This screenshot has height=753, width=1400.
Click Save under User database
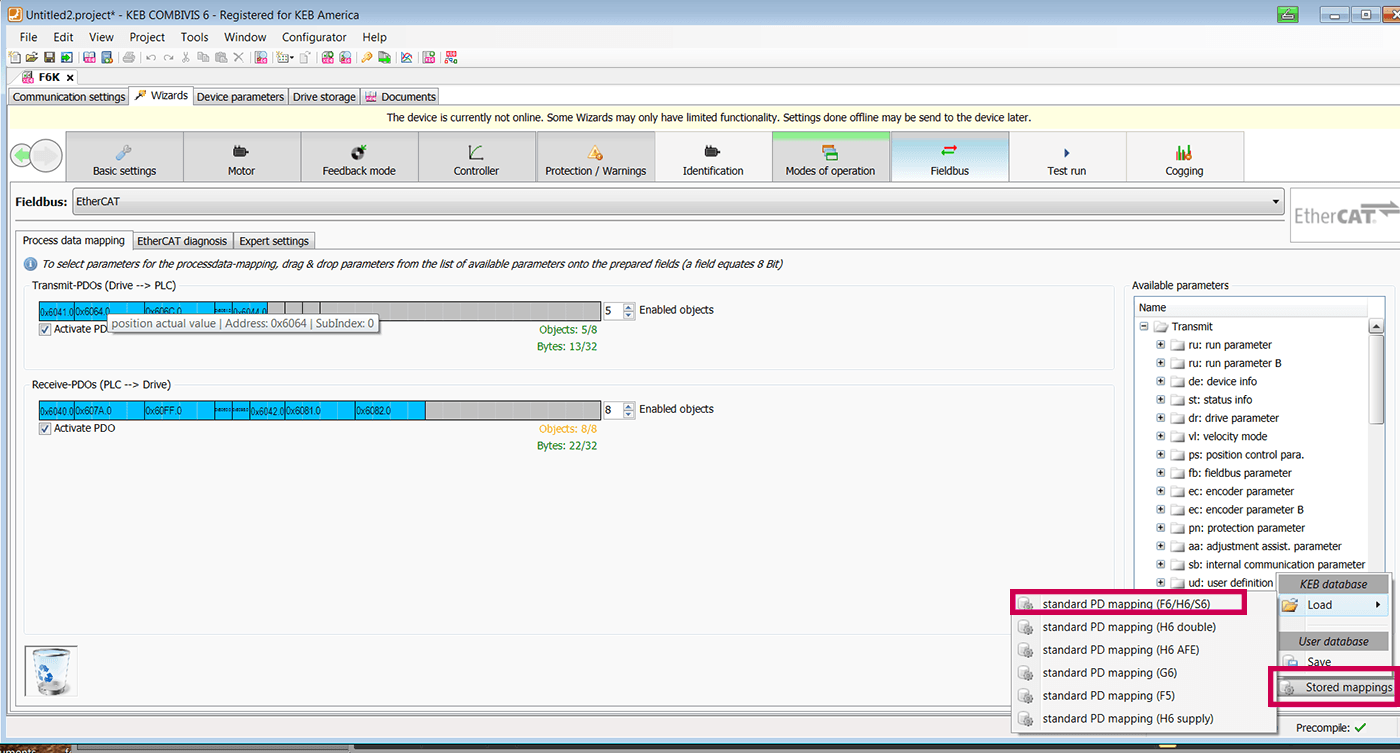tap(1333, 662)
